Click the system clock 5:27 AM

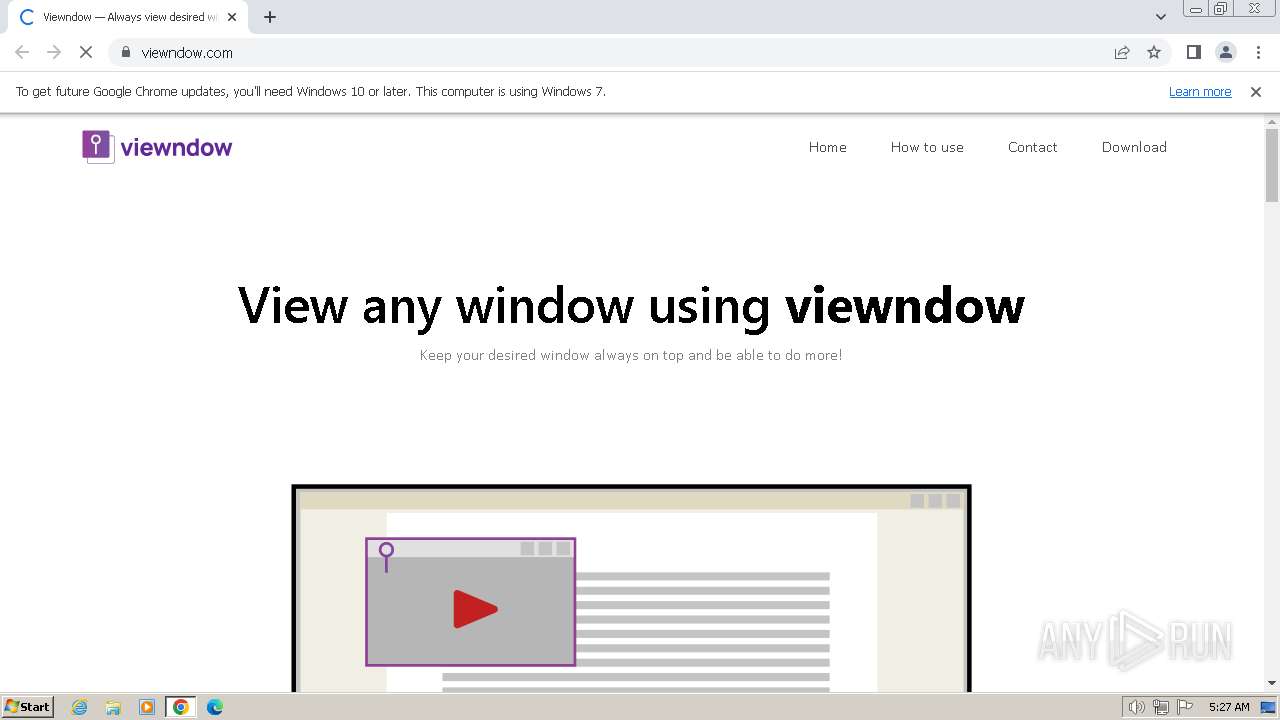pyautogui.click(x=1229, y=707)
